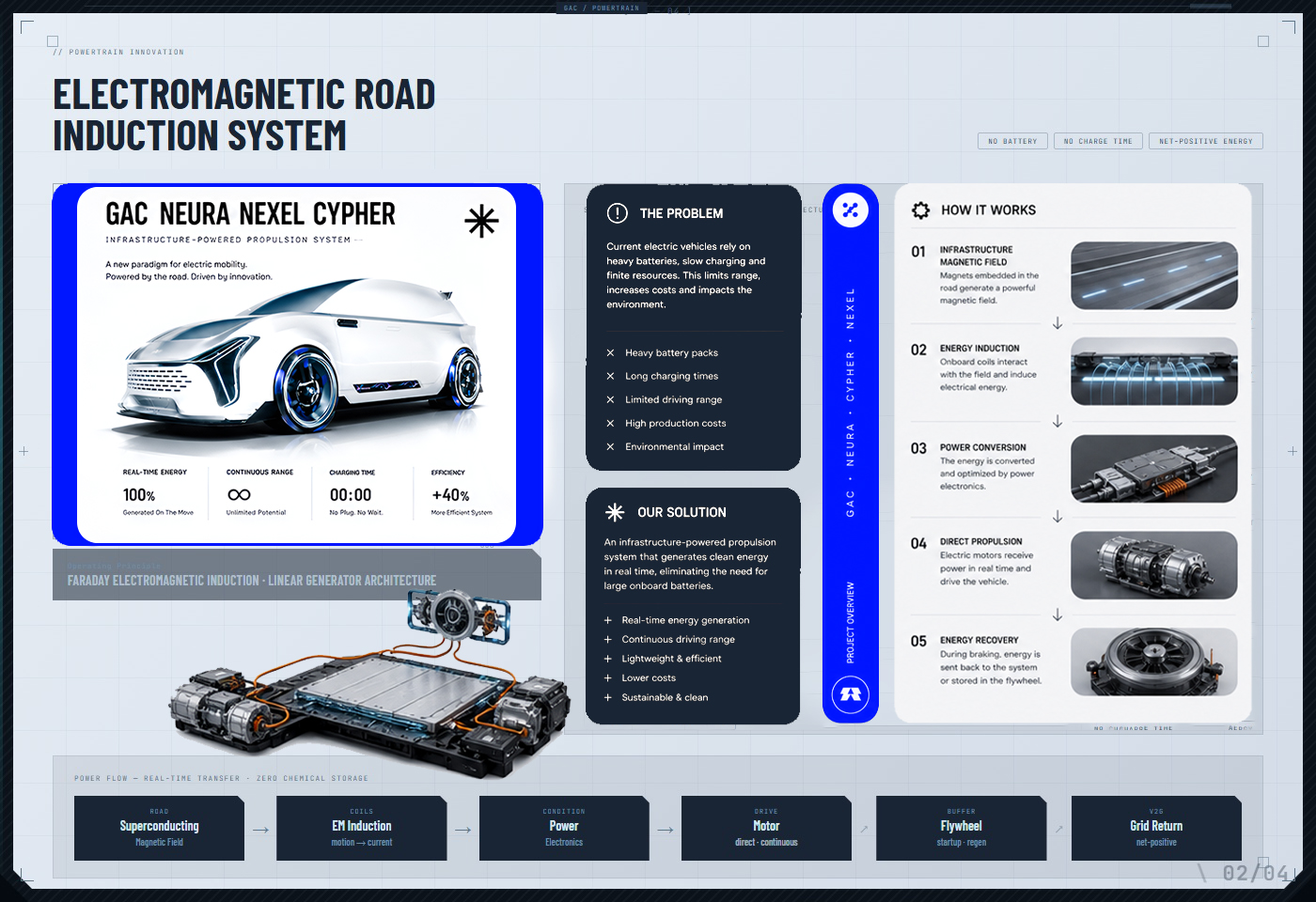Click the ELECTROMAGNETIC ROAD INDUCTION SYSTEM title
This screenshot has width=1316, height=902.
coord(244,115)
